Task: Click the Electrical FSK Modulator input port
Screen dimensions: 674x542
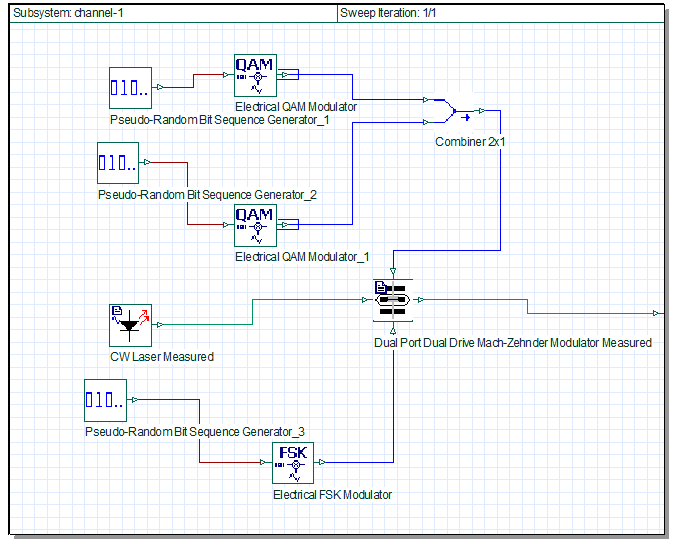Action: [x=263, y=462]
